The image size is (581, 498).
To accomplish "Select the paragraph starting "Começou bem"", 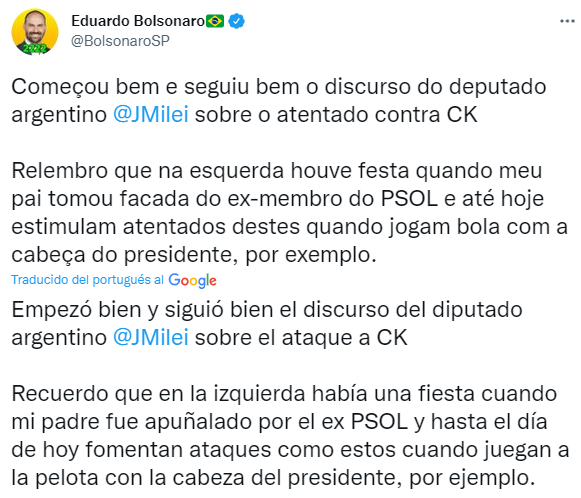I will (x=279, y=100).
